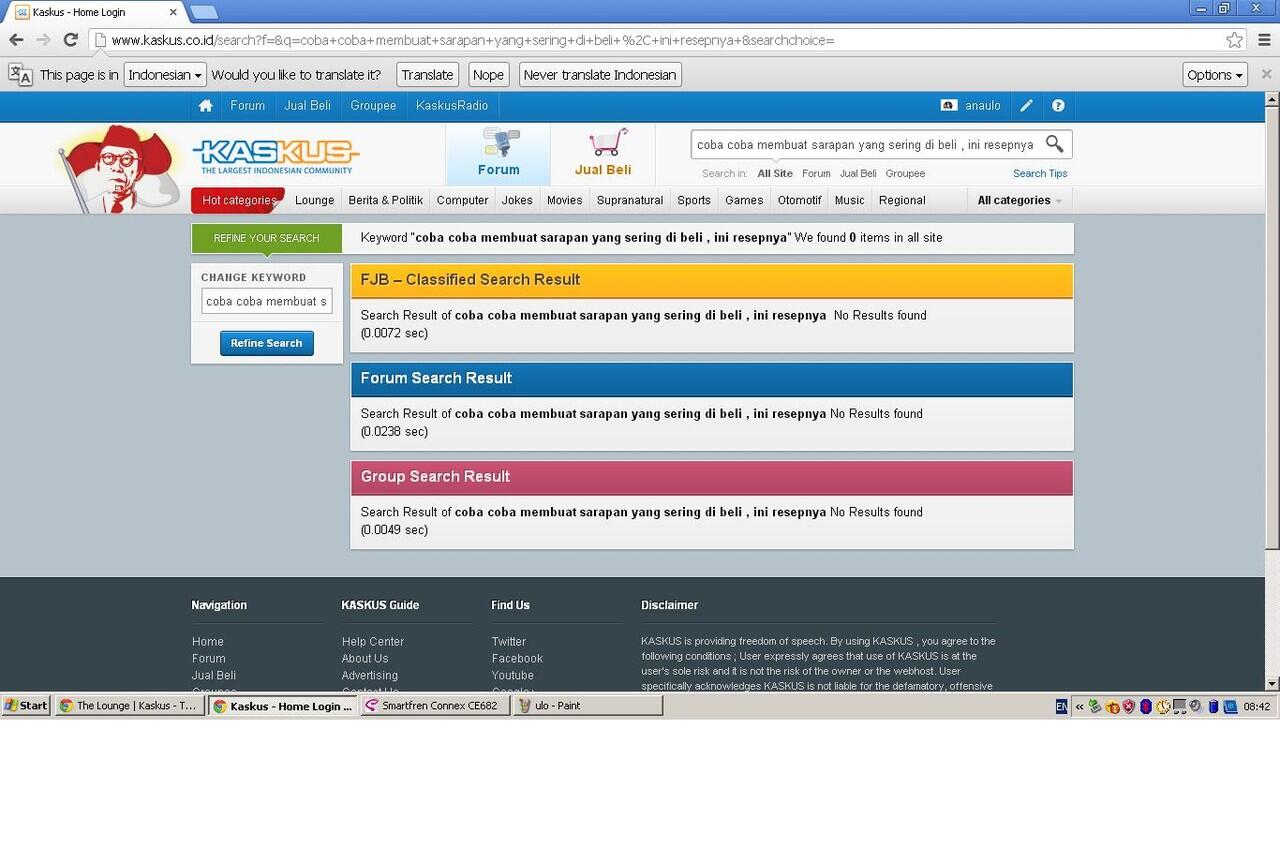Switch to ulo - Paint in taskbar
The width and height of the screenshot is (1280, 848).
point(588,705)
